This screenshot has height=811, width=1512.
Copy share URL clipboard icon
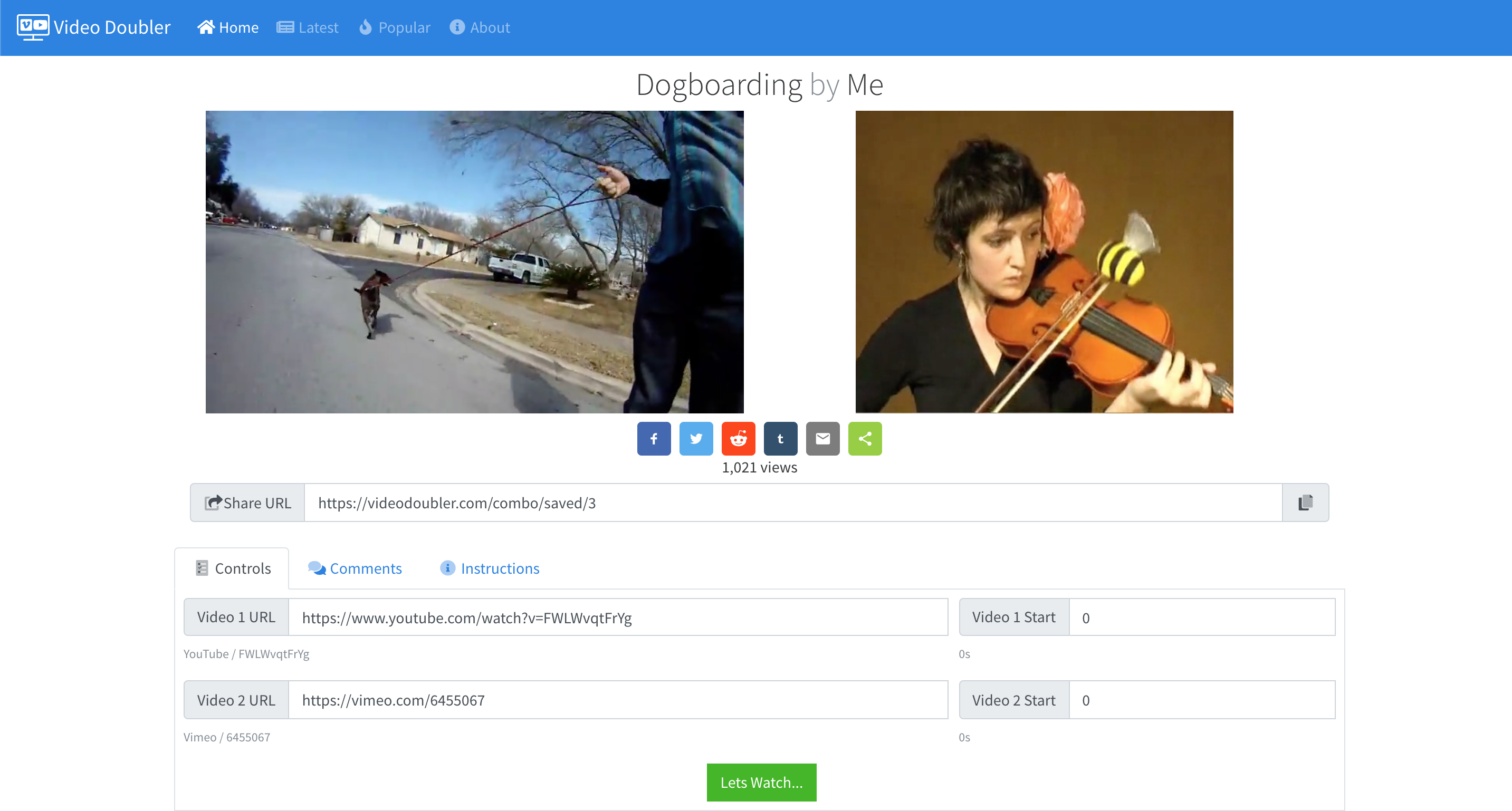tap(1305, 503)
